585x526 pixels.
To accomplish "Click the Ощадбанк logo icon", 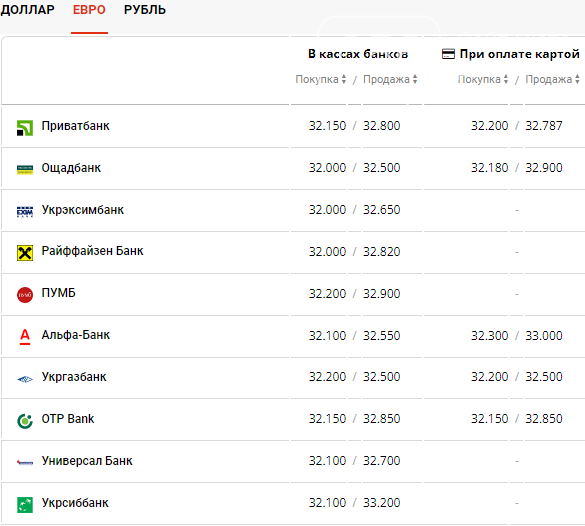I will point(25,170).
